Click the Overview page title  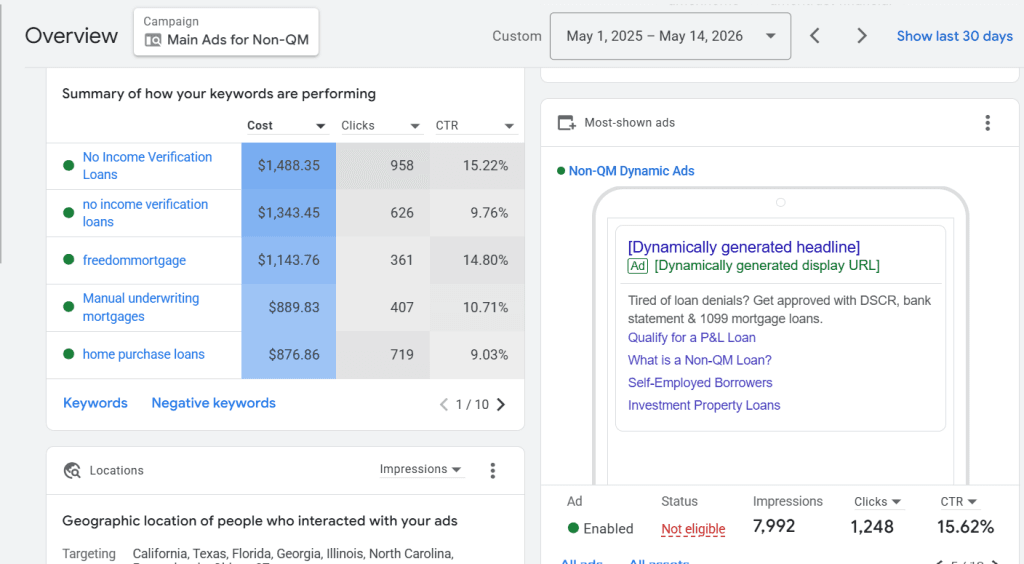point(71,36)
